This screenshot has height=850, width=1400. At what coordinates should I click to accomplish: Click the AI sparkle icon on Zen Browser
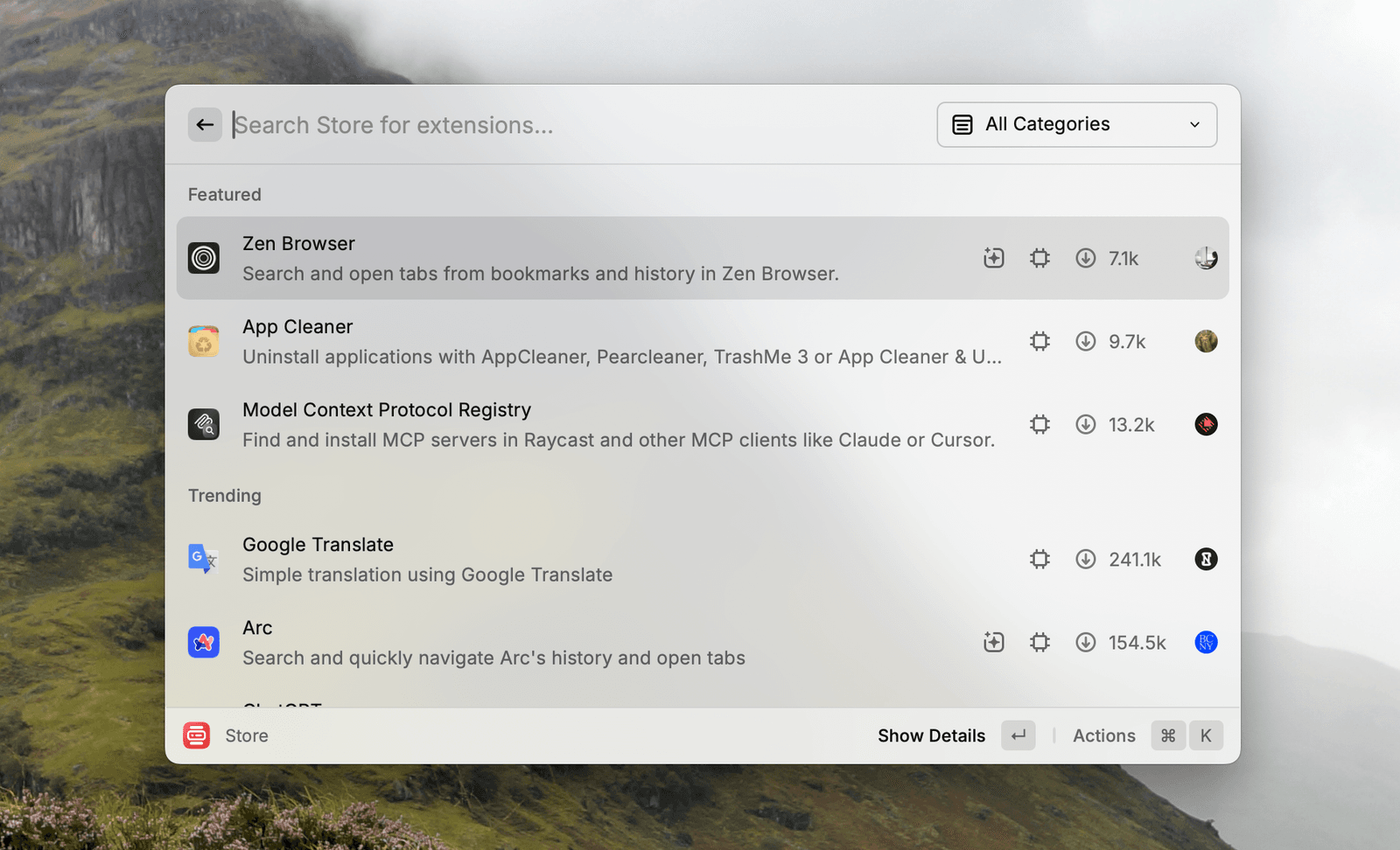click(993, 258)
